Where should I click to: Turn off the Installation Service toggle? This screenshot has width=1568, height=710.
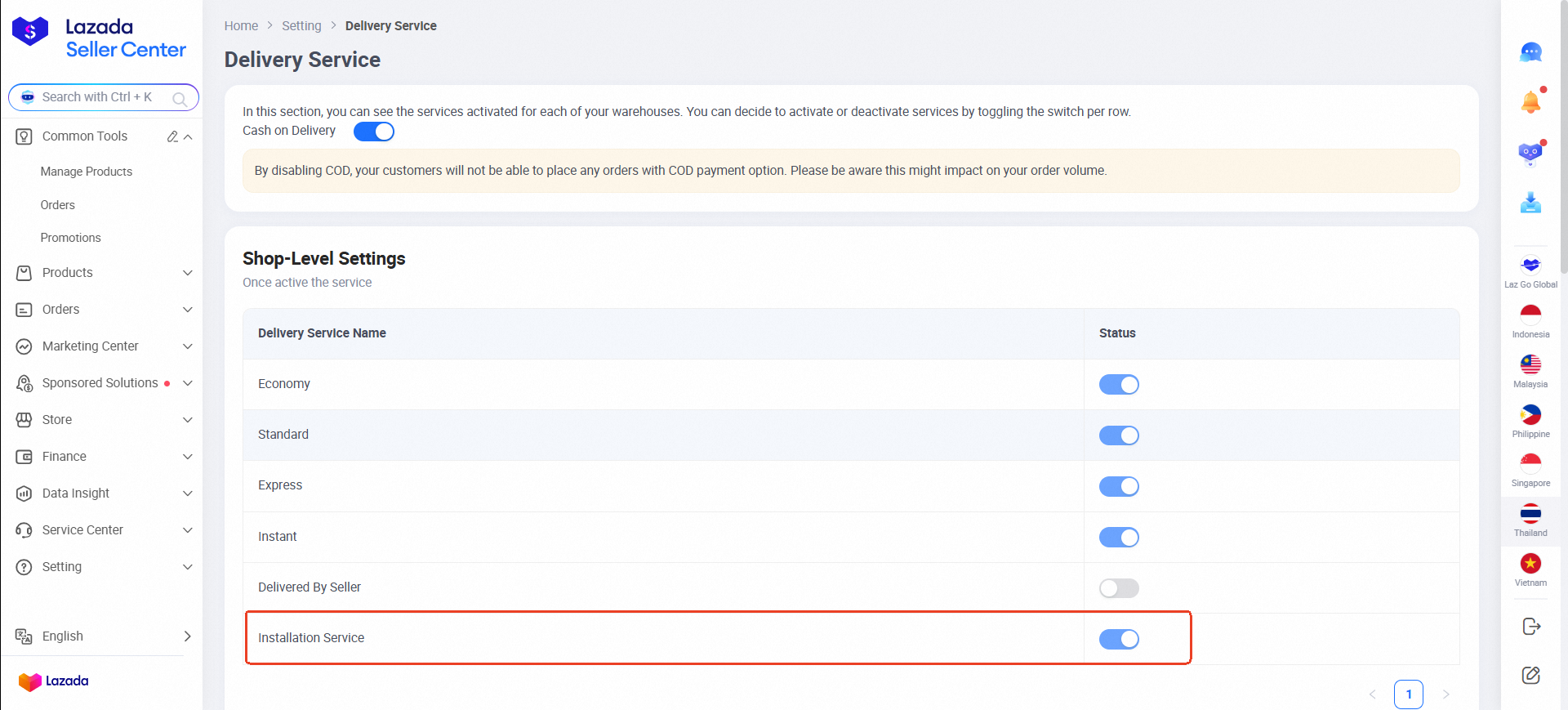(x=1119, y=639)
